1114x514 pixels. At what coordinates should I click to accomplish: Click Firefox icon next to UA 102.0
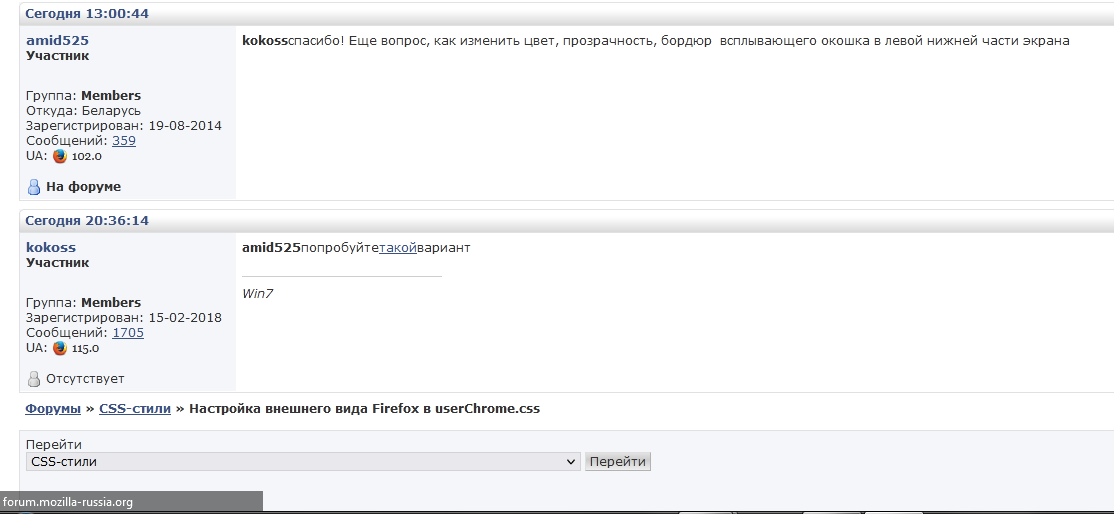60,156
